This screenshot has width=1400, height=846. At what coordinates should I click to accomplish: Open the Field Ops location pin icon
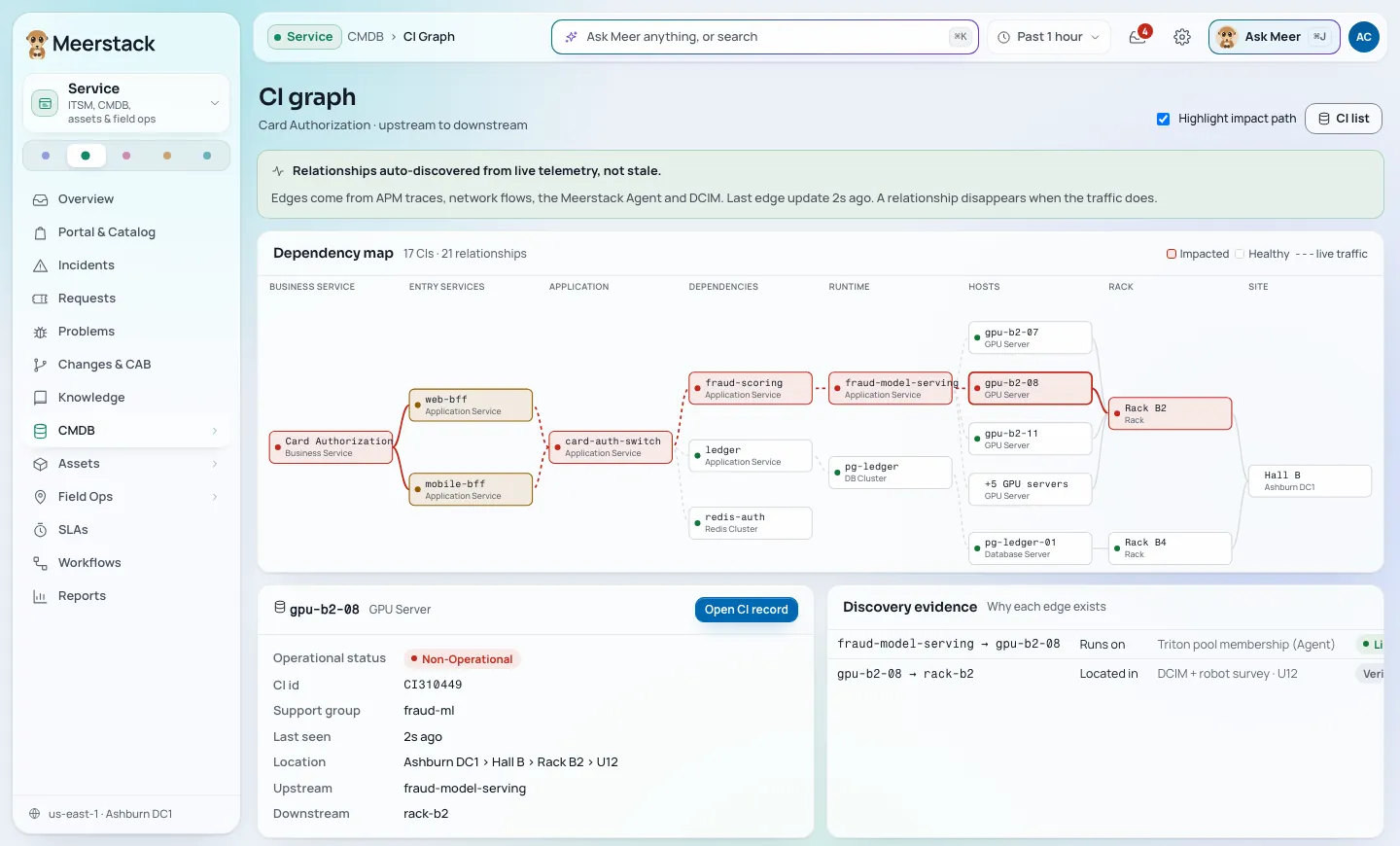point(40,497)
